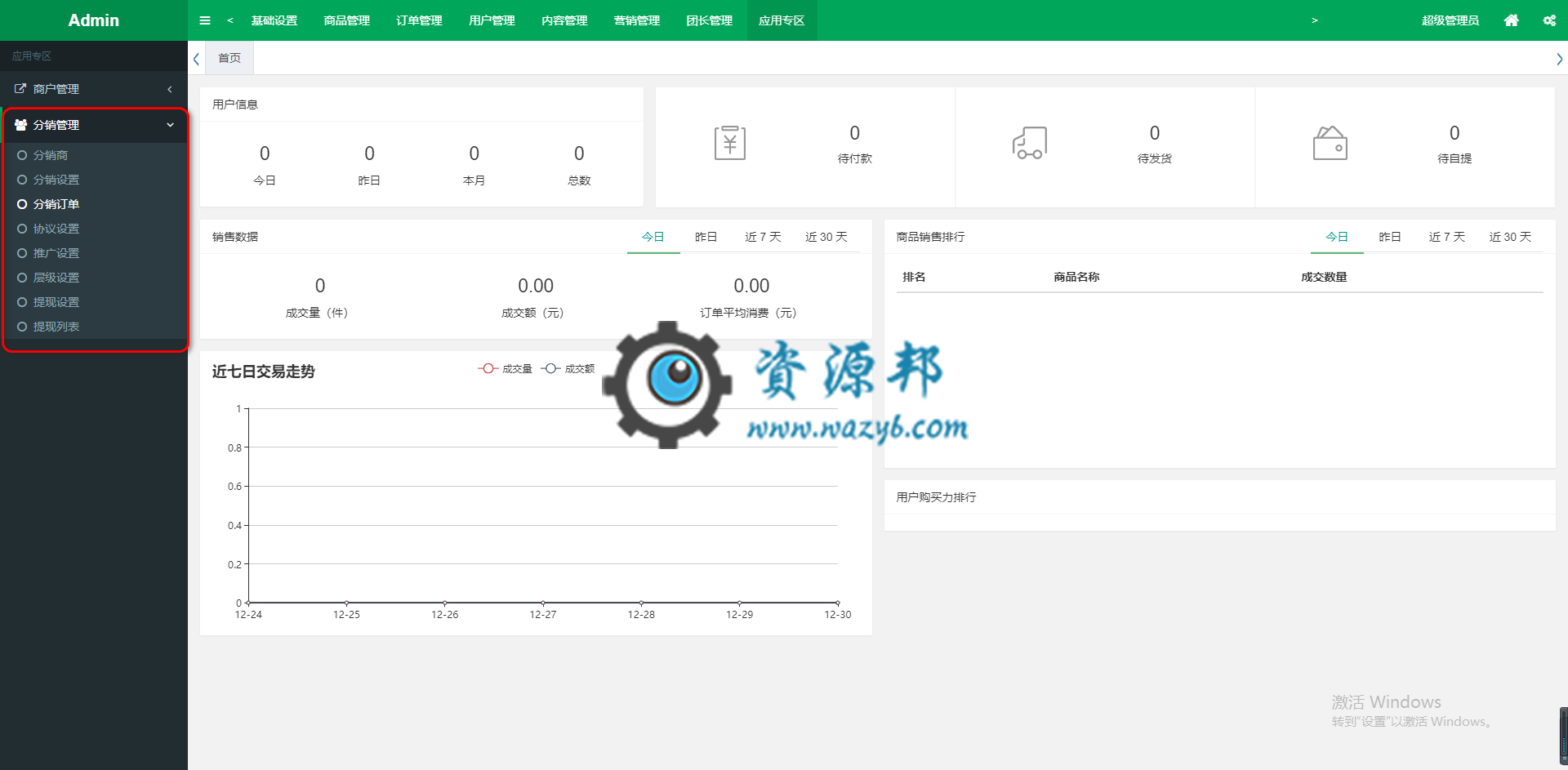This screenshot has width=1568, height=770.
Task: Expand the 商户管理 sidebar group
Action: click(x=94, y=89)
